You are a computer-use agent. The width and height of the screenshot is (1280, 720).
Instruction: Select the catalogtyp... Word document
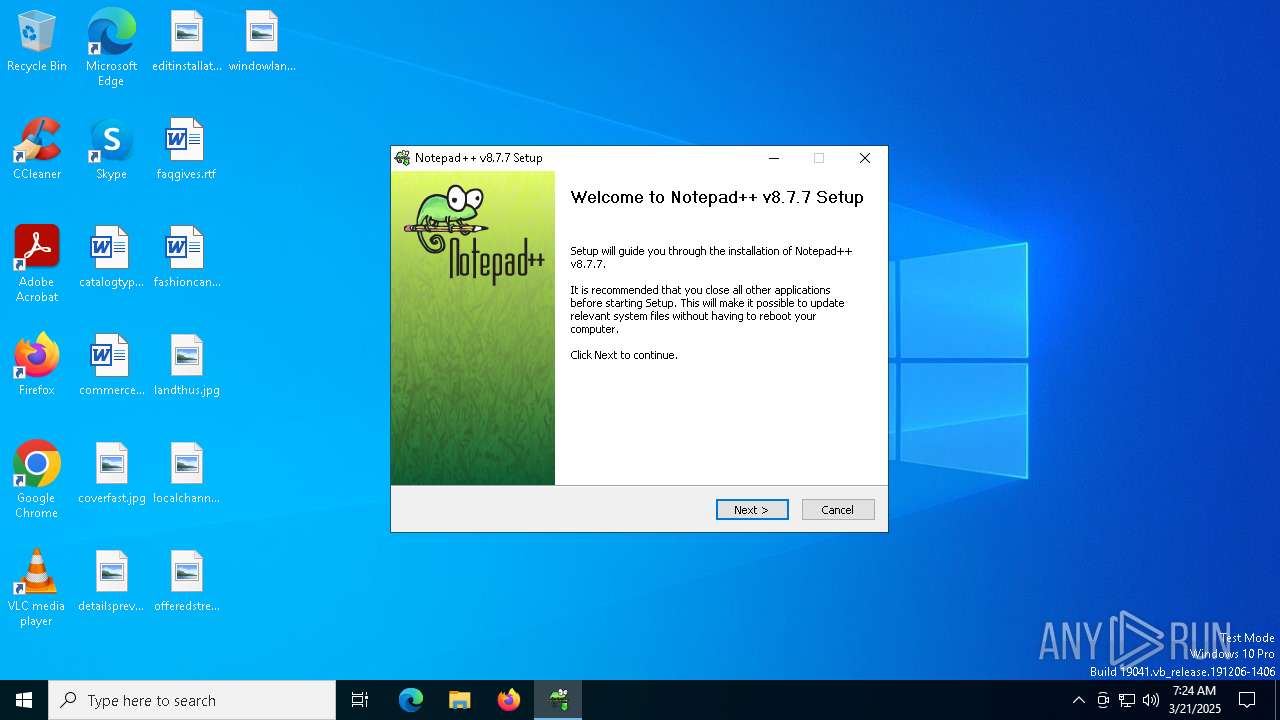(x=111, y=258)
